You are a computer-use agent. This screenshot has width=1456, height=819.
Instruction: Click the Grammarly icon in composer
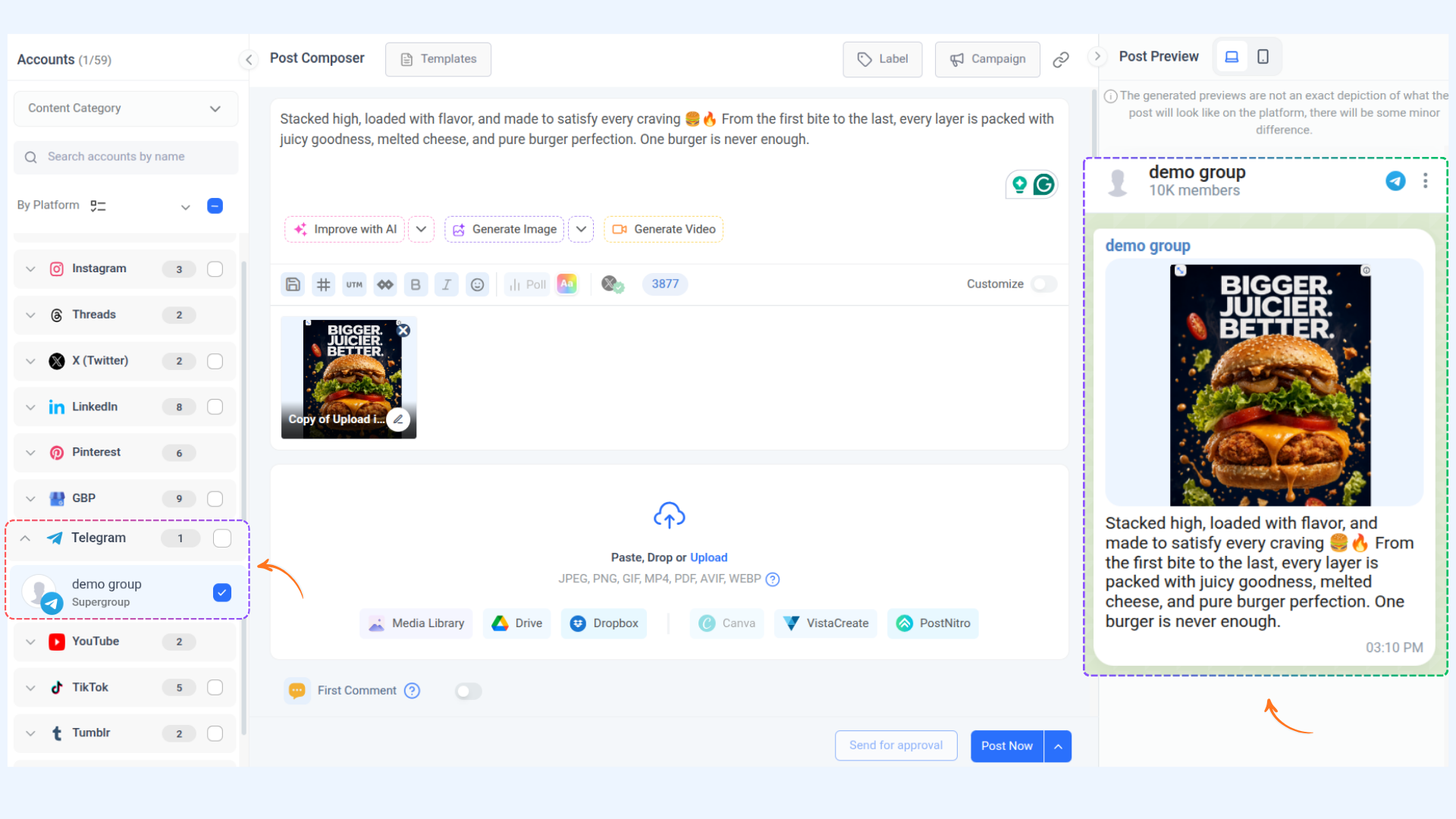coord(1044,184)
